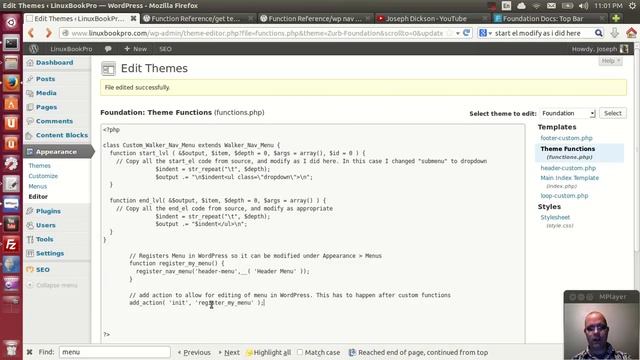Open the system gear menu in panel
640x360 pixels.
[x=632, y=6]
